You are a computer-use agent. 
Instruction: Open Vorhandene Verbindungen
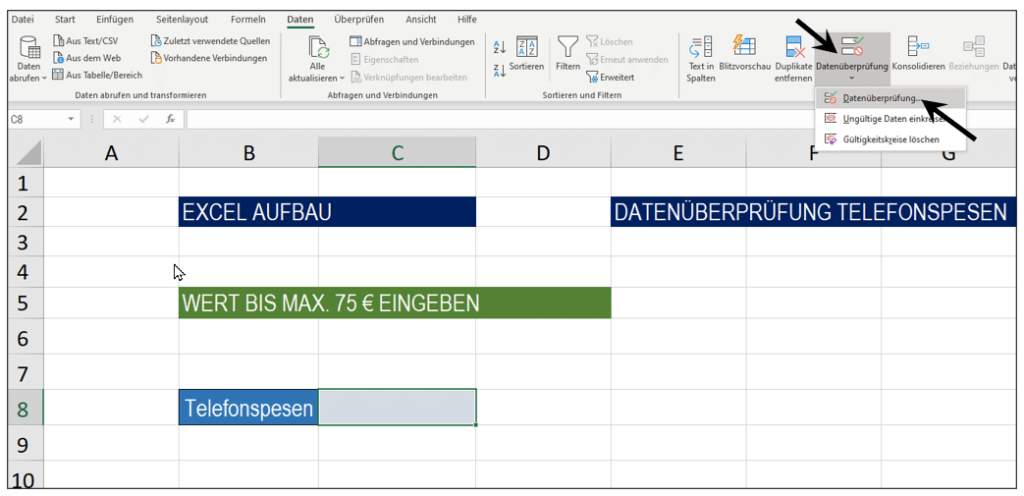(208, 58)
